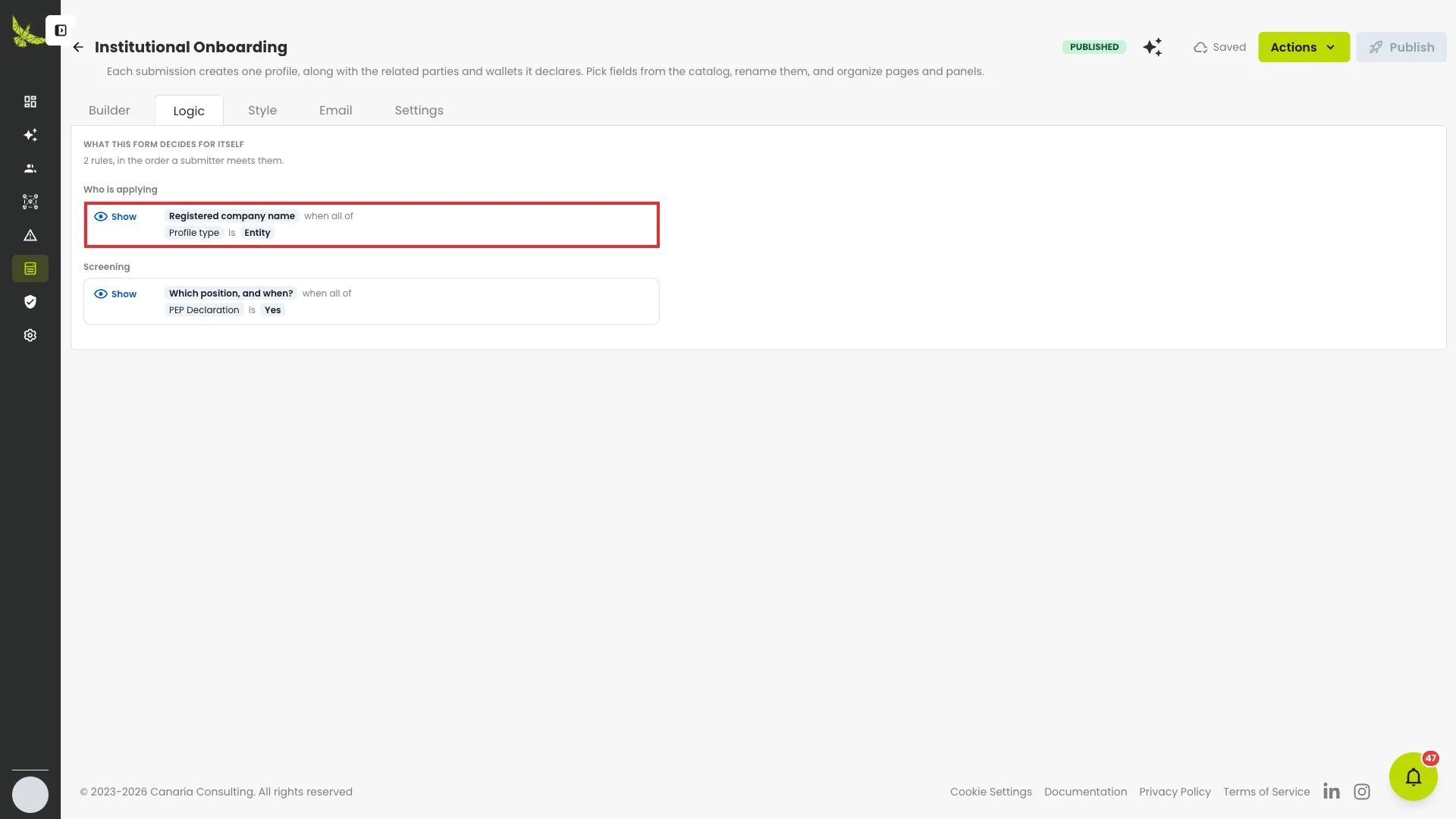Image resolution: width=1456 pixels, height=819 pixels.
Task: Open the Privacy Policy link
Action: click(1175, 792)
